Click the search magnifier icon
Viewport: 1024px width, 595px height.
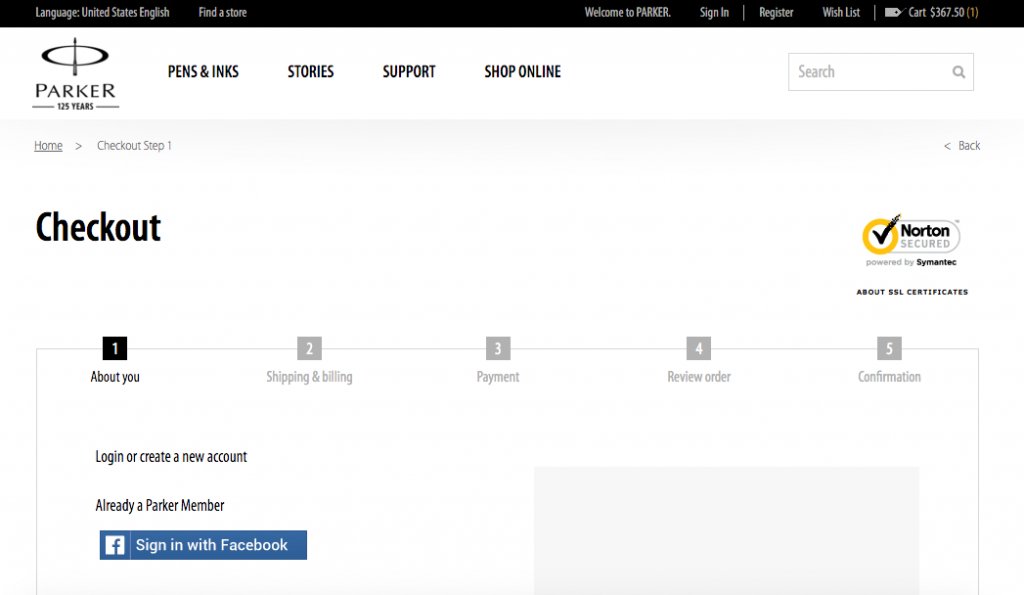[x=957, y=72]
